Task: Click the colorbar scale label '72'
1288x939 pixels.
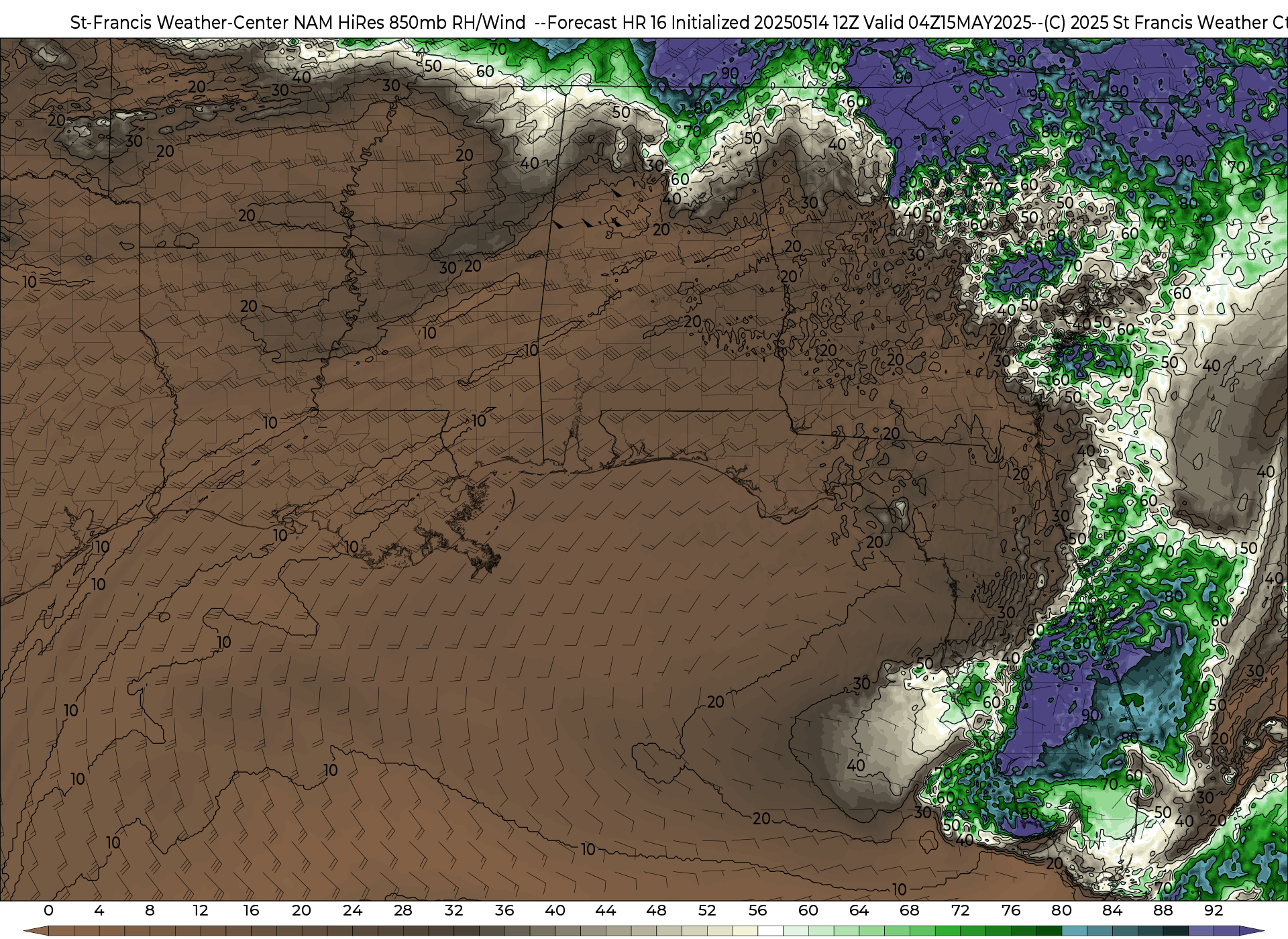Action: tap(960, 910)
